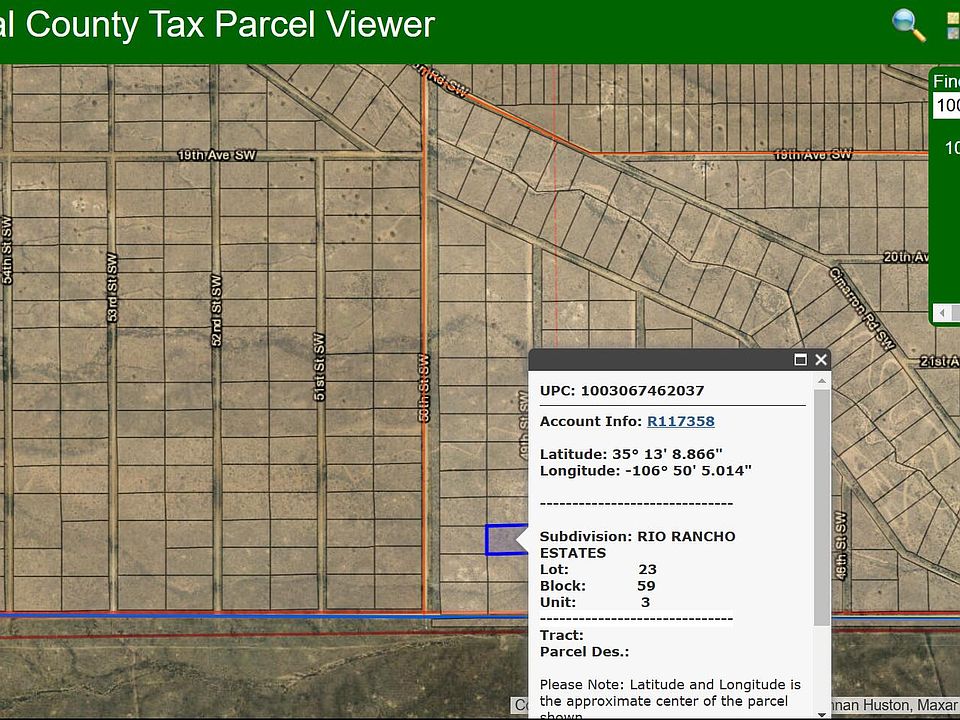The height and width of the screenshot is (720, 960).
Task: Click the Parcel Des. label
Action: (584, 652)
